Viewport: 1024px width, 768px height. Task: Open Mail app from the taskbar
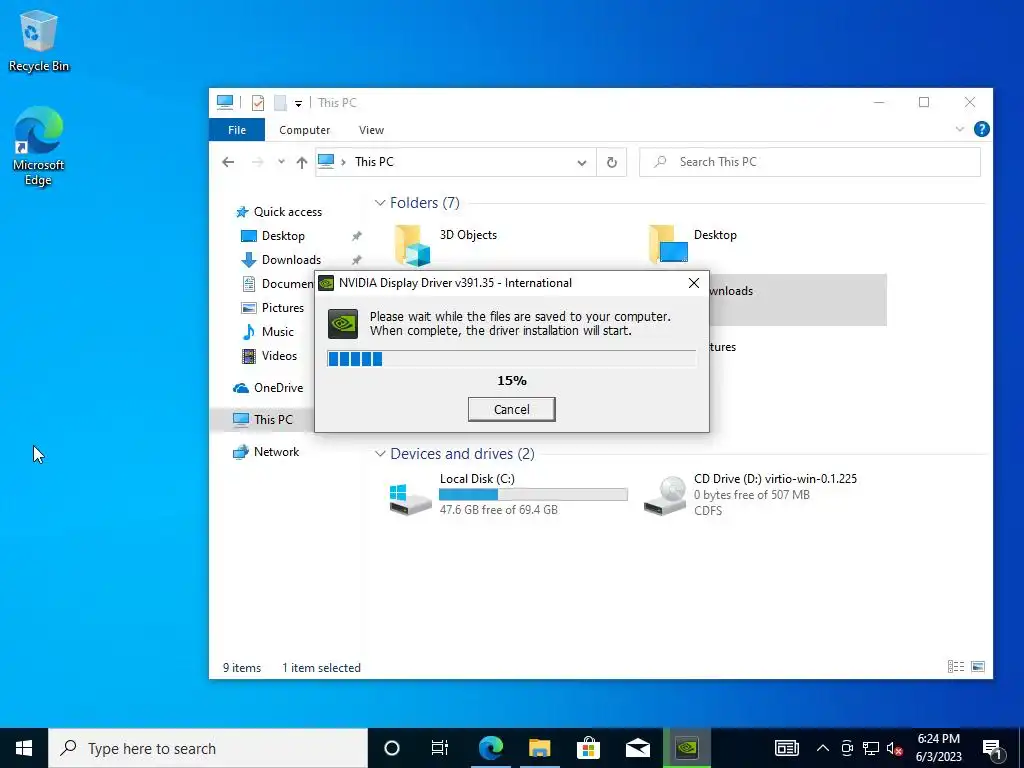[x=637, y=748]
